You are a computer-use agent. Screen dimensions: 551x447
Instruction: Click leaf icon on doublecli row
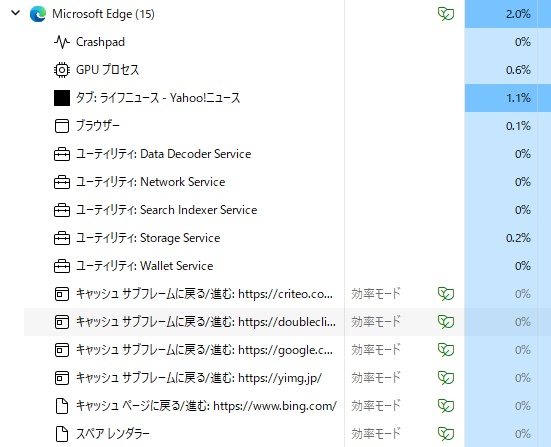(446, 322)
